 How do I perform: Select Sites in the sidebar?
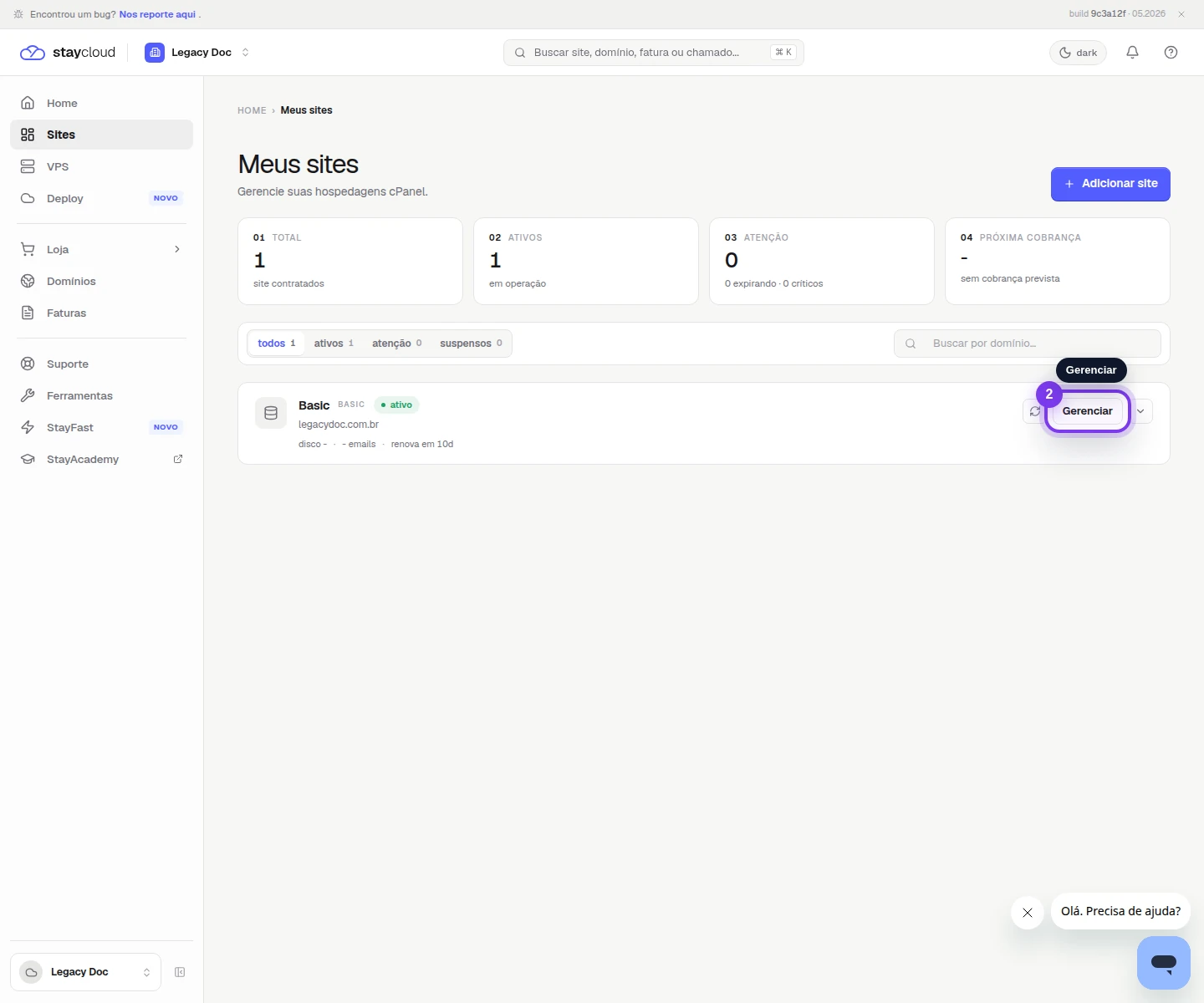pos(101,135)
